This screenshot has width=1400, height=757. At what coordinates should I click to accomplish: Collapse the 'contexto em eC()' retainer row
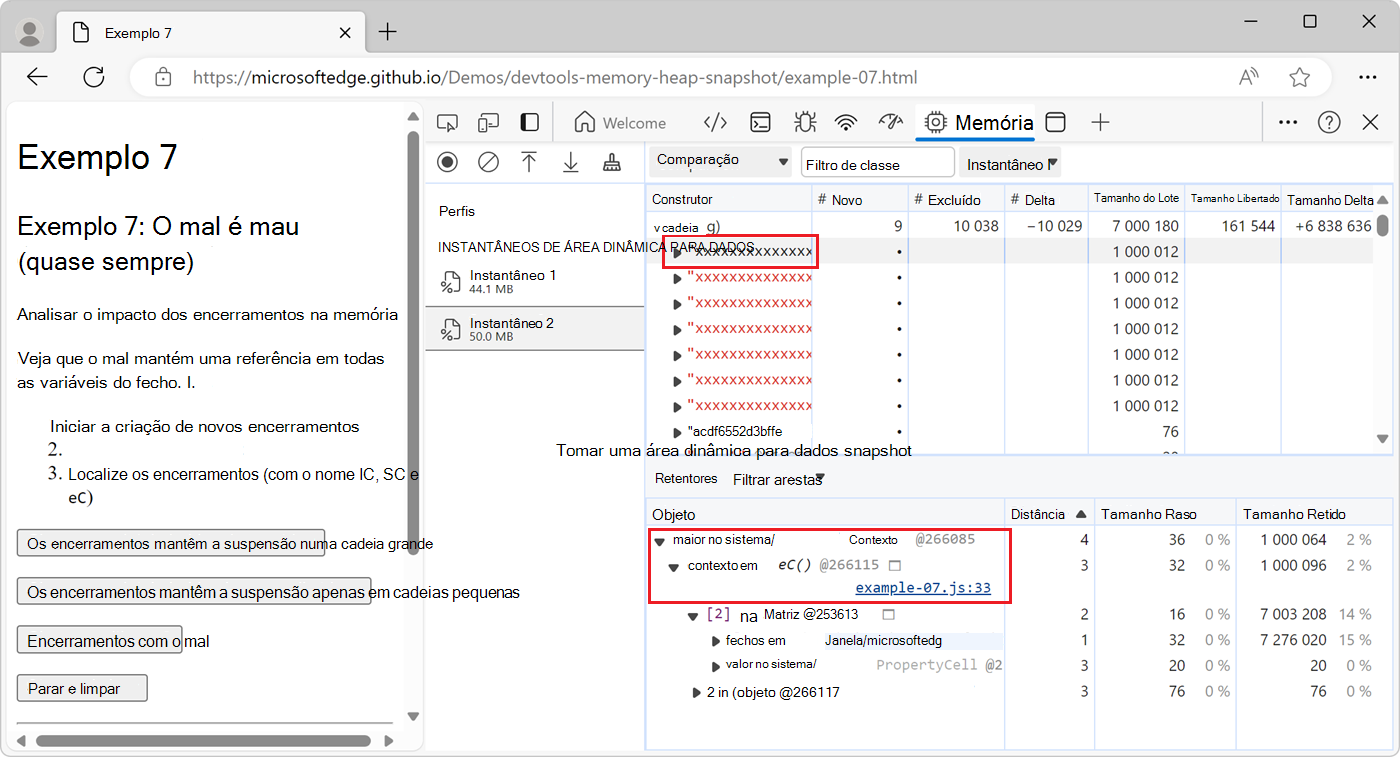pos(674,566)
